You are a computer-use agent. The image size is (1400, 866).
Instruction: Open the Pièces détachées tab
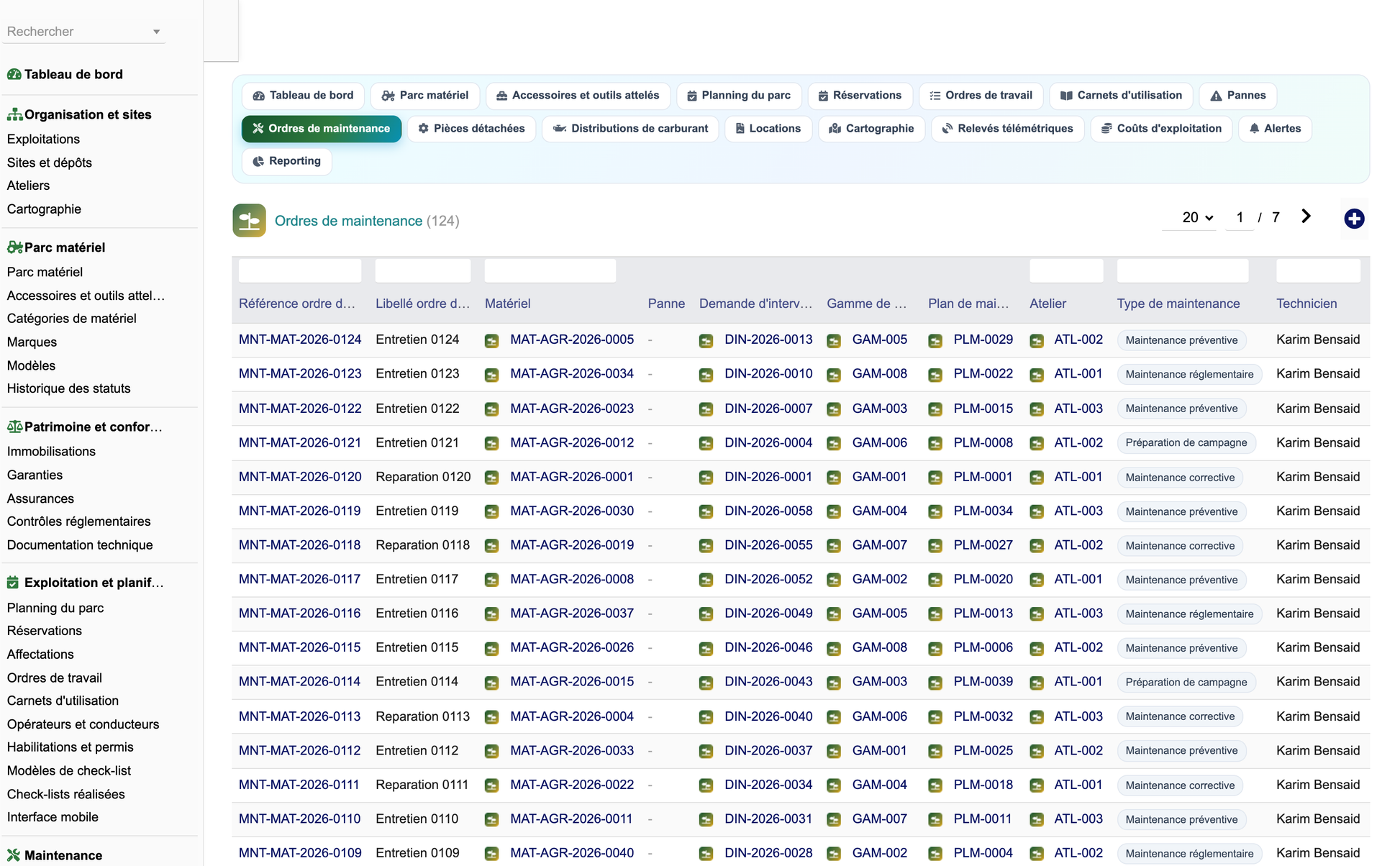[471, 129]
